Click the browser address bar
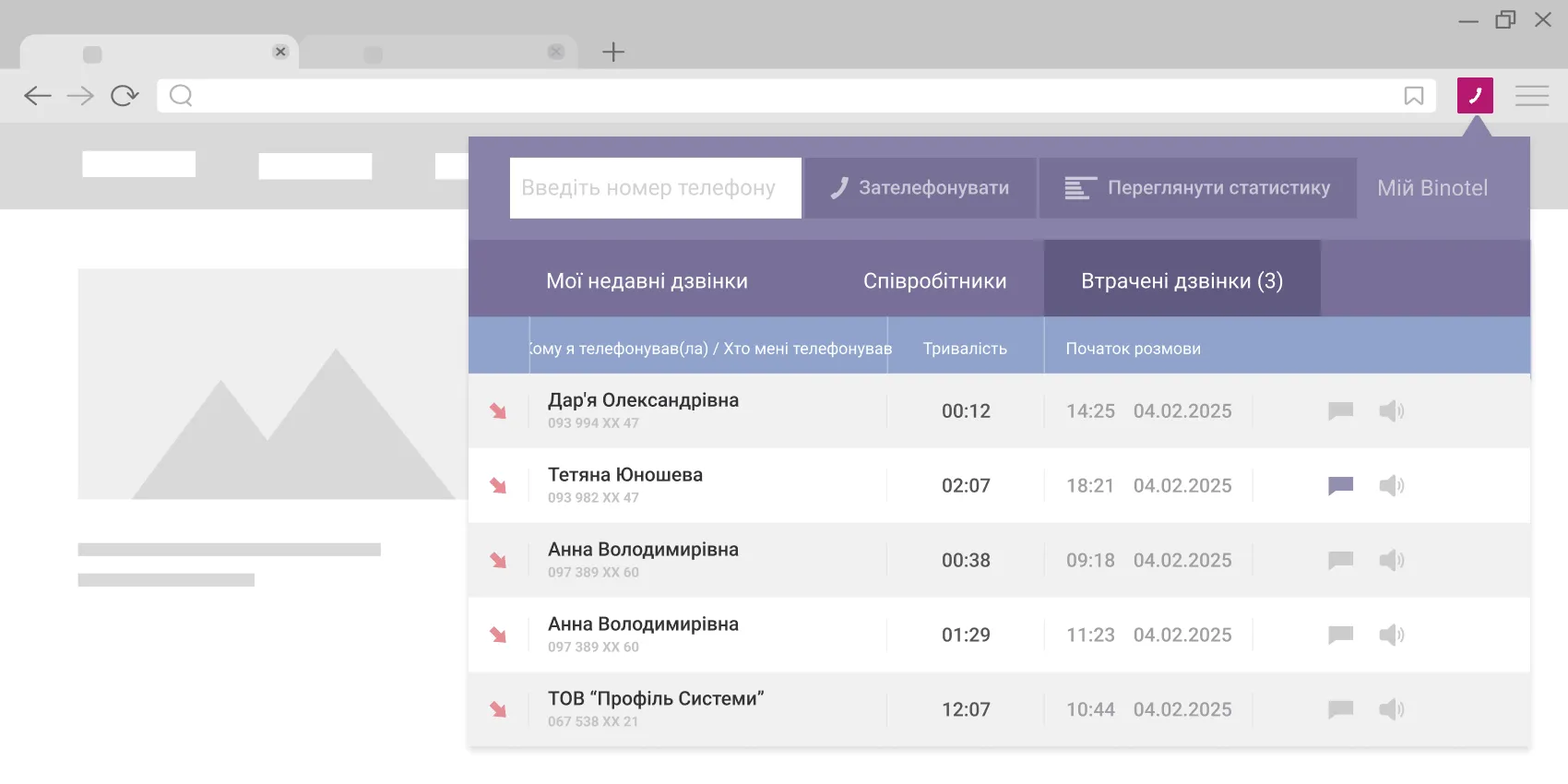 coord(797,96)
